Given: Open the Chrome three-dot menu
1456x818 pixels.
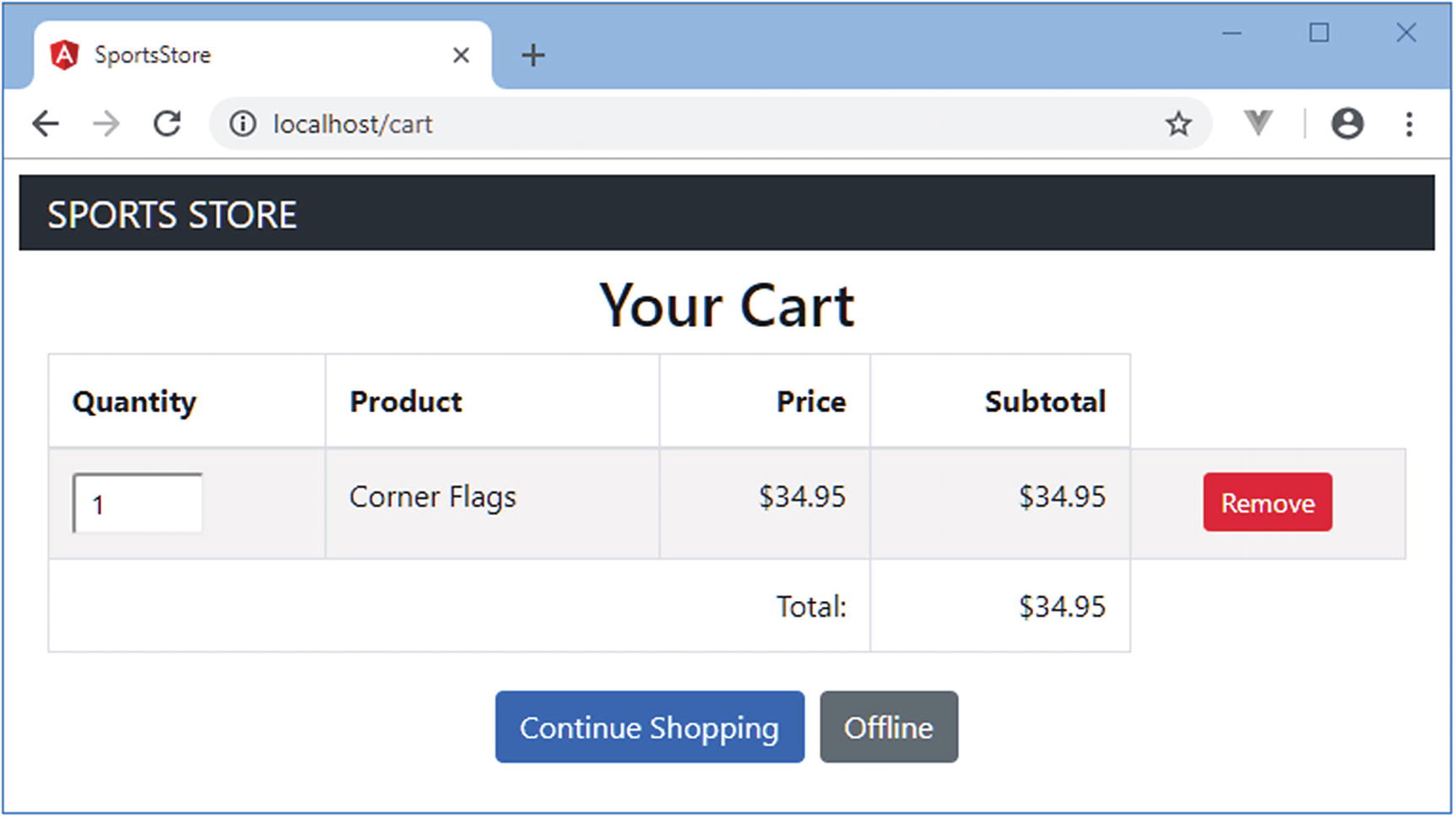Looking at the screenshot, I should (1409, 124).
